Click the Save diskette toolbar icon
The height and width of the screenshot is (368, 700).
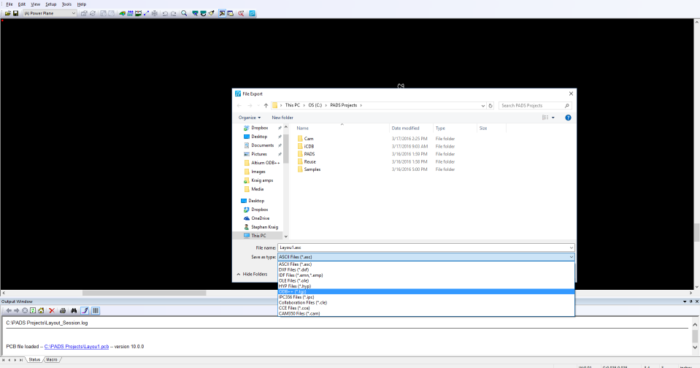click(x=16, y=13)
